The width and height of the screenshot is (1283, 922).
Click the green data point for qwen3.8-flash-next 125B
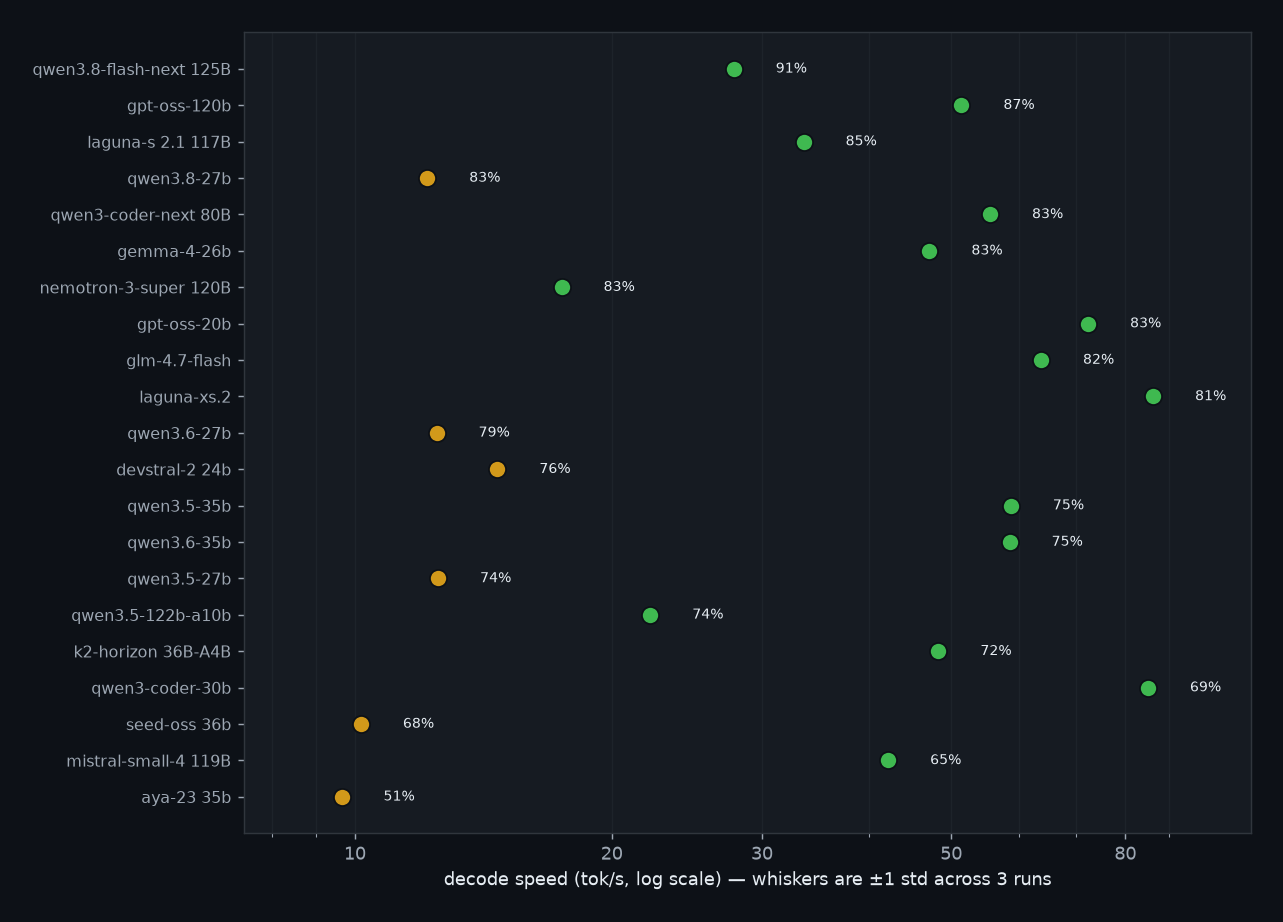pyautogui.click(x=734, y=69)
